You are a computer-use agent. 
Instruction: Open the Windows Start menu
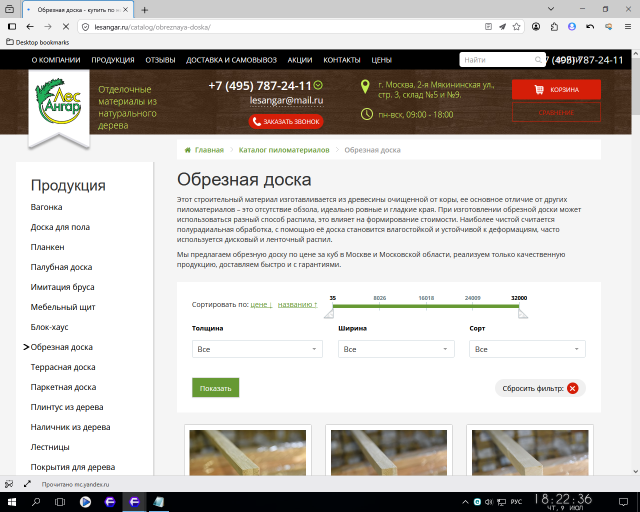(x=11, y=502)
